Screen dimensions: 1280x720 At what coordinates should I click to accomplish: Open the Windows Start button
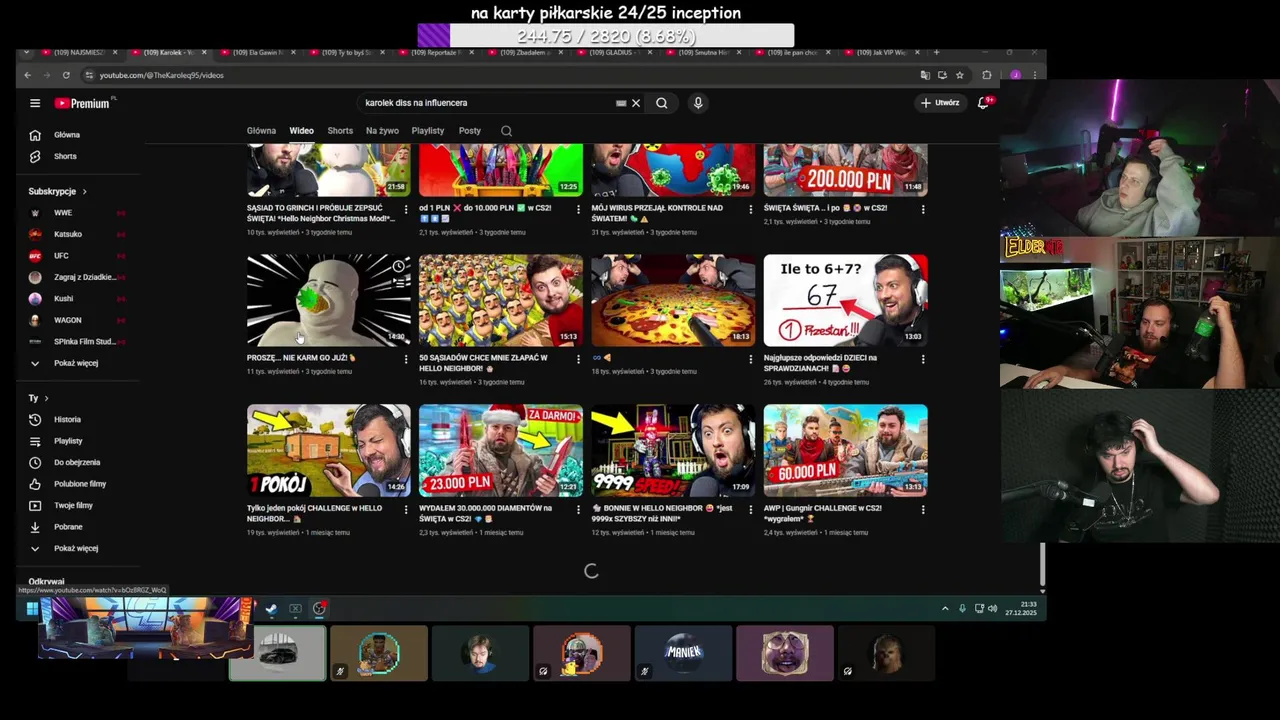(32, 608)
